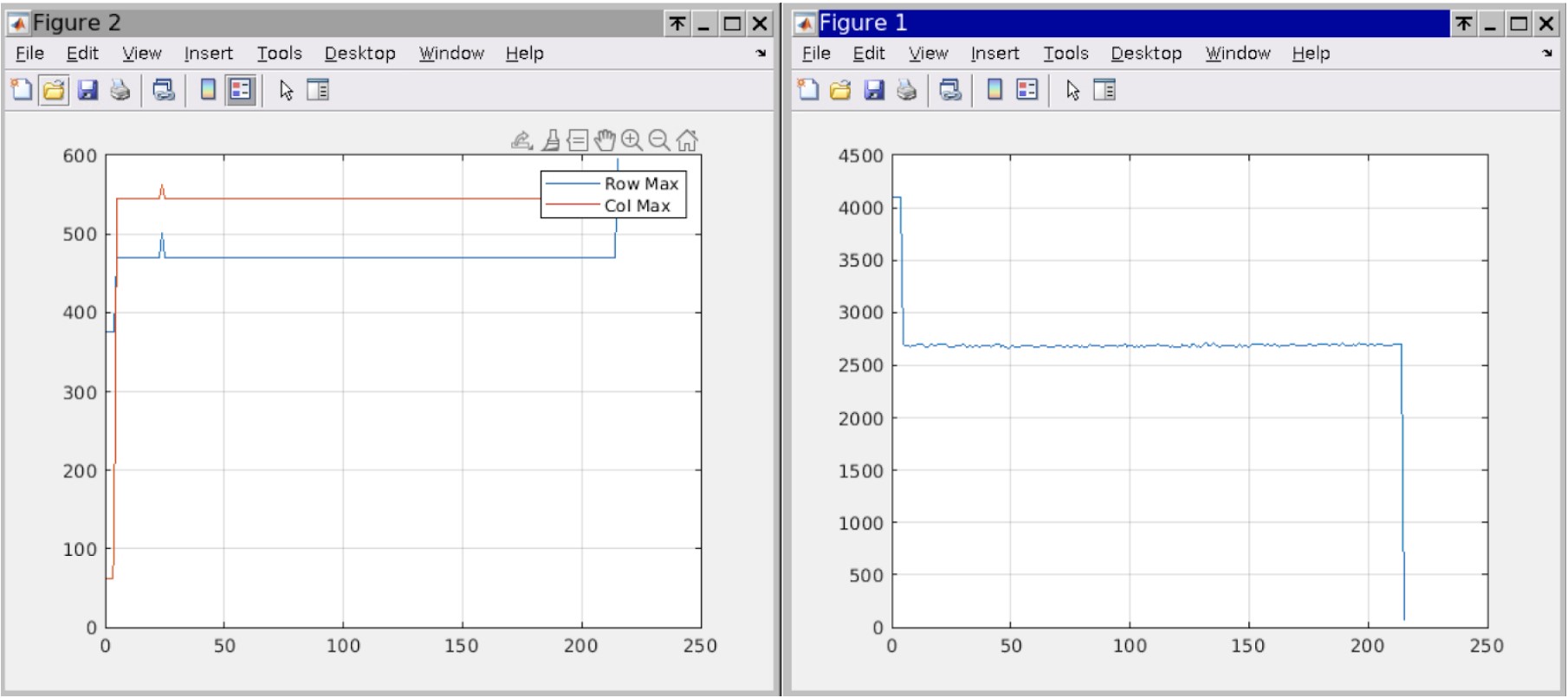Click New Figure icon in Figure 2

click(x=21, y=90)
